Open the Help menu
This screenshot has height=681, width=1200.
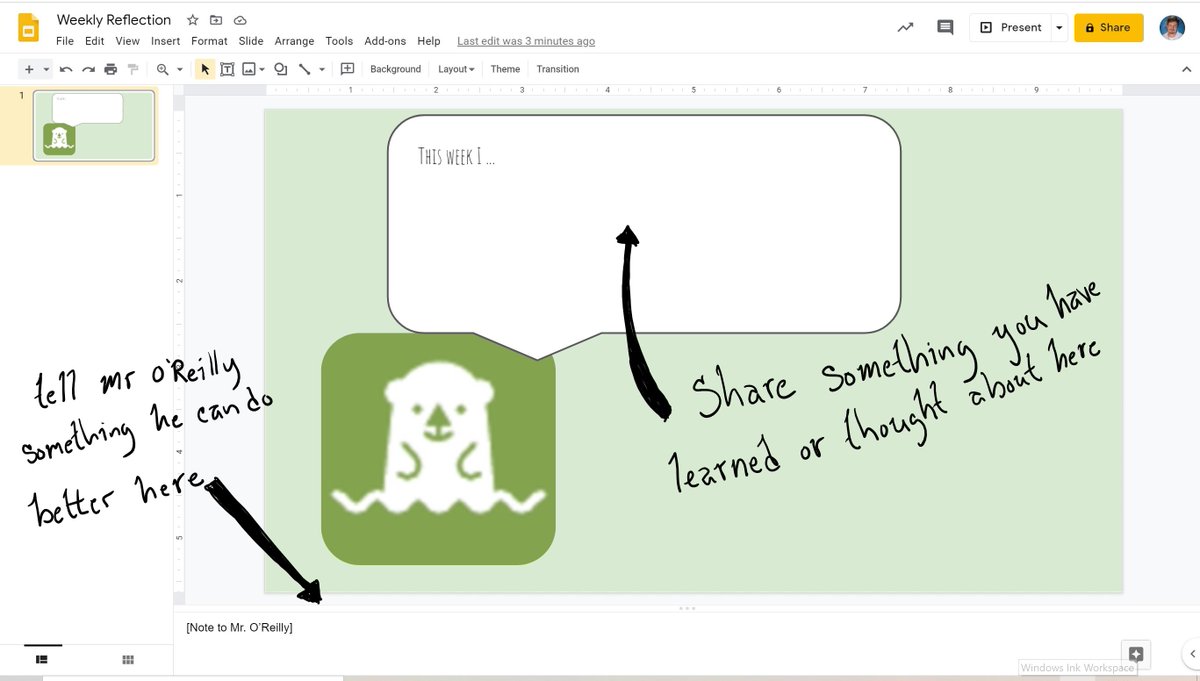tap(428, 41)
